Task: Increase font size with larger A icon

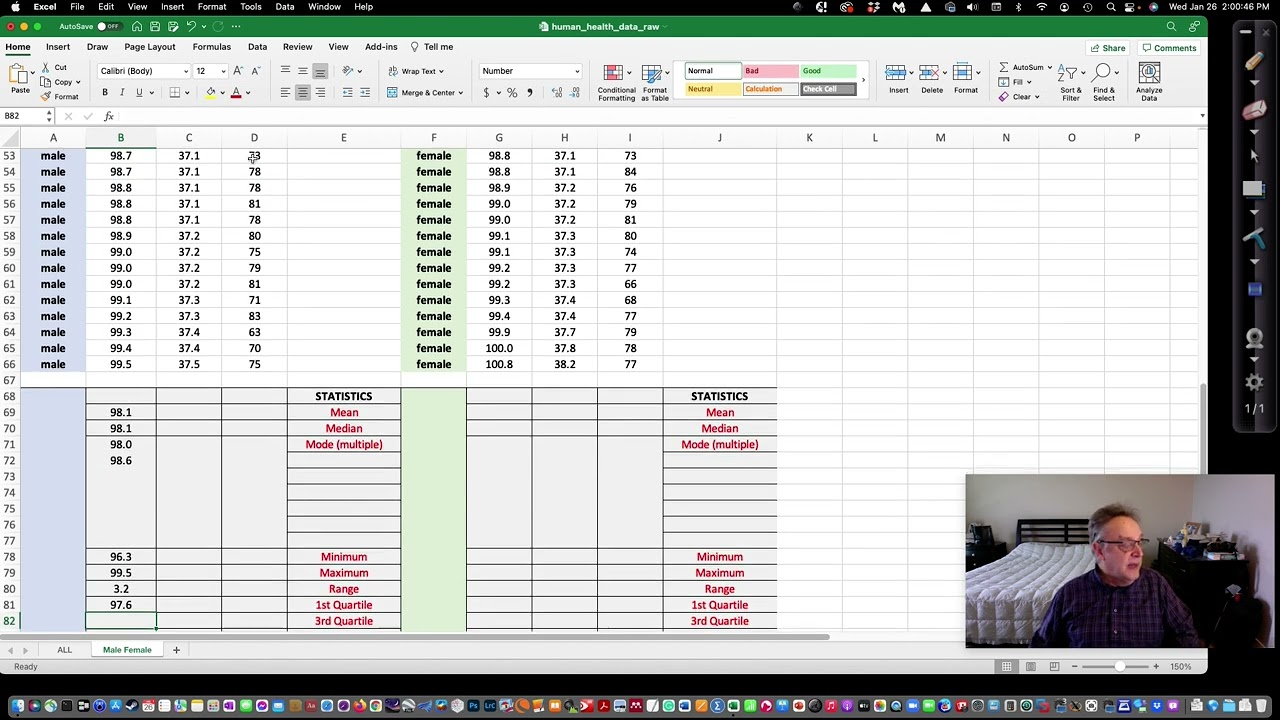Action: (238, 71)
